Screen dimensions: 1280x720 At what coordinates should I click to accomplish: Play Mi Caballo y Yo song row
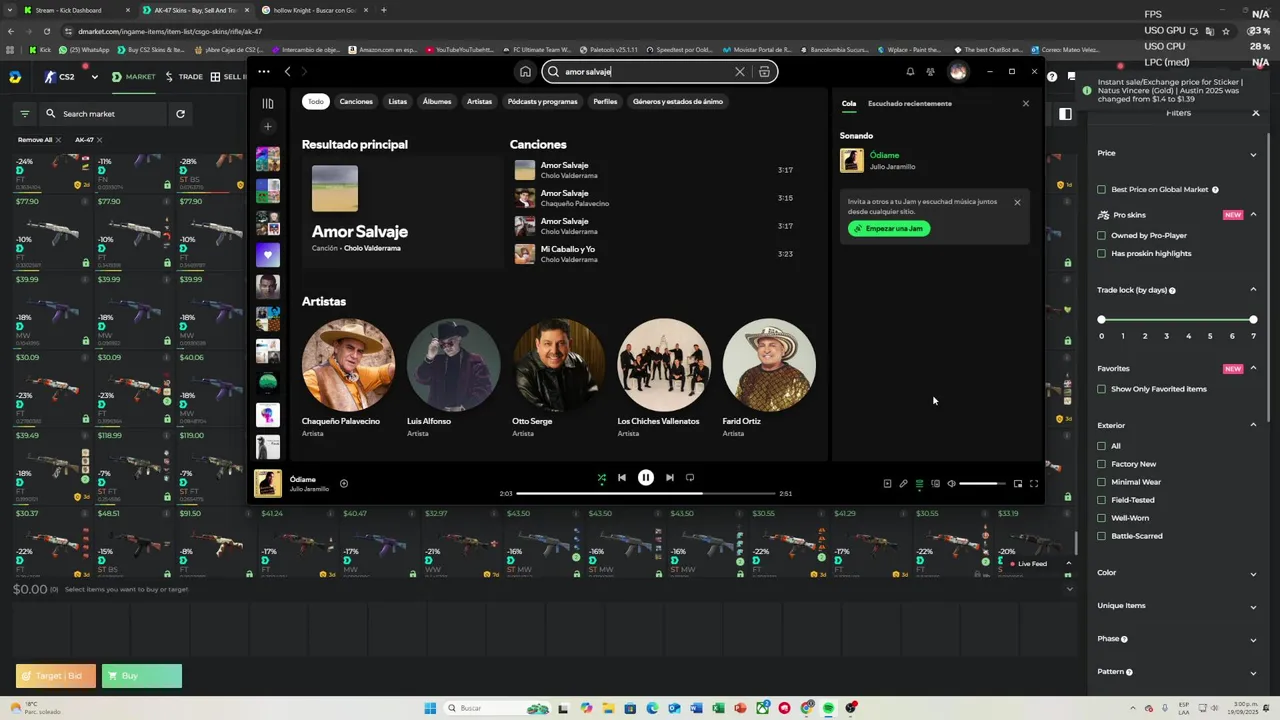pos(654,254)
